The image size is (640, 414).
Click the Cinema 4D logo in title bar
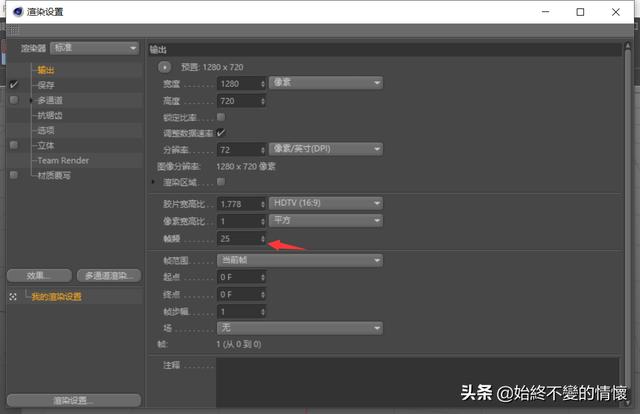coord(18,12)
